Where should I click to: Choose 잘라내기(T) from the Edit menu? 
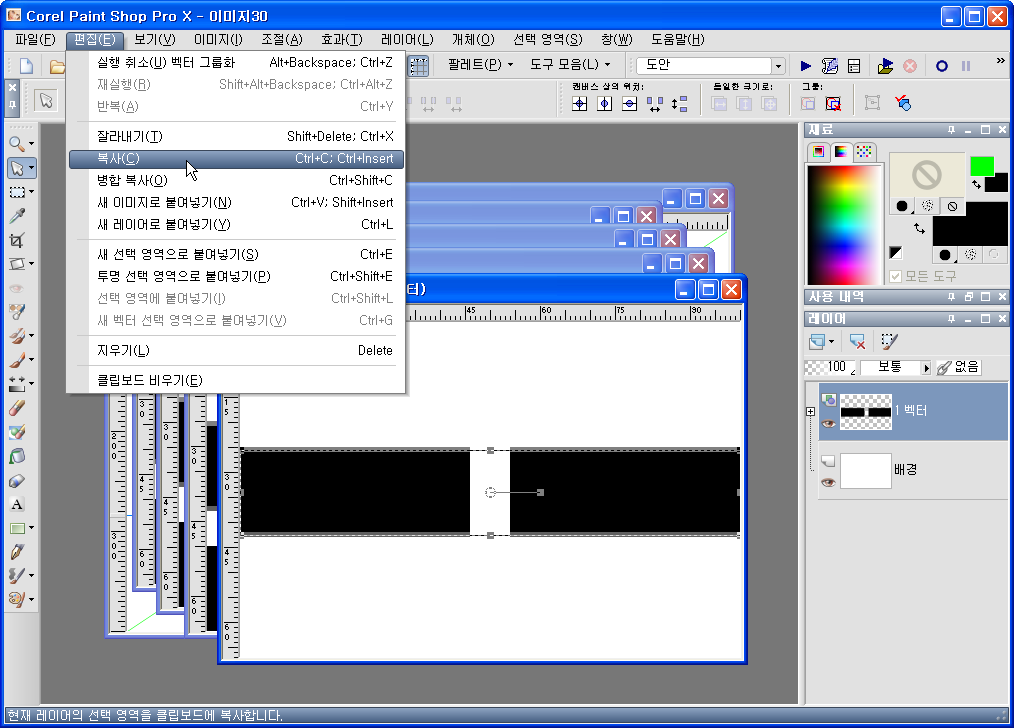pyautogui.click(x=237, y=136)
